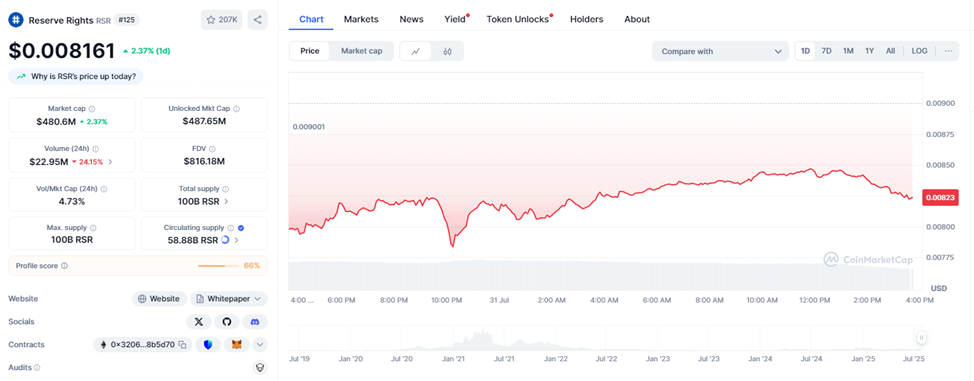Click the Vol/Mkt Cap (24h) info icon

pyautogui.click(x=104, y=189)
